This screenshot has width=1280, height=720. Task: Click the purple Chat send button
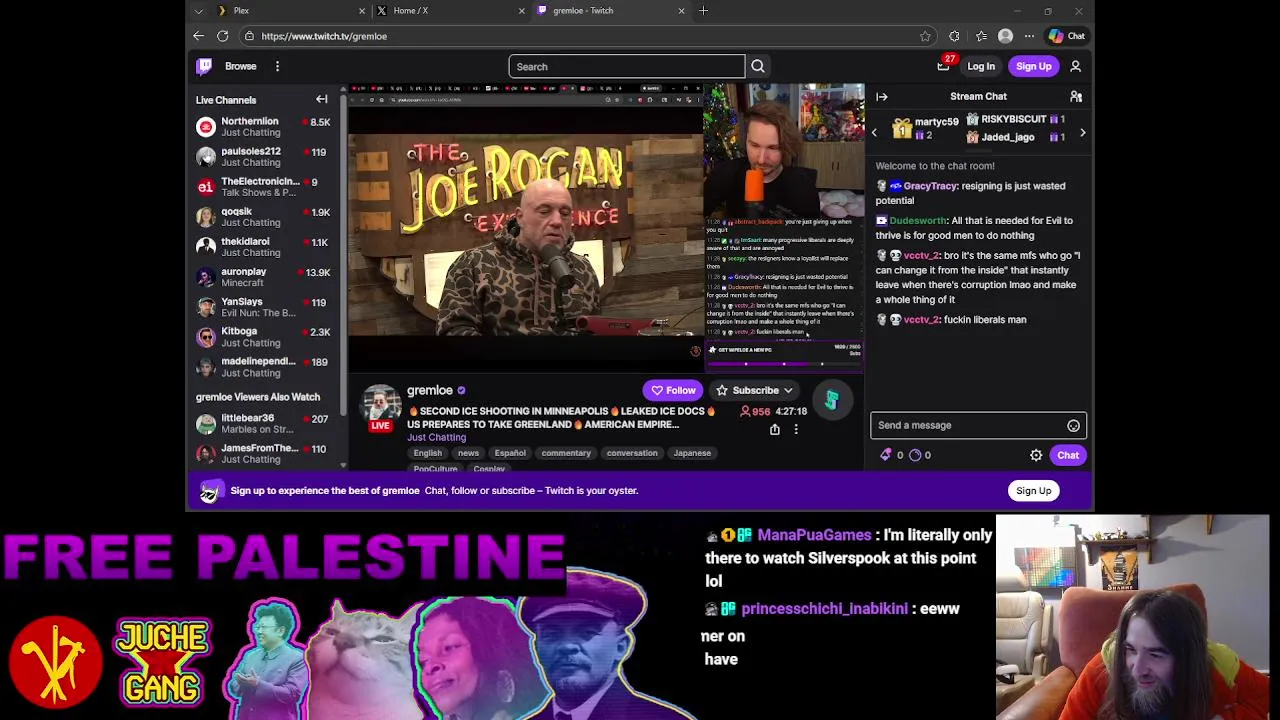coord(1068,455)
